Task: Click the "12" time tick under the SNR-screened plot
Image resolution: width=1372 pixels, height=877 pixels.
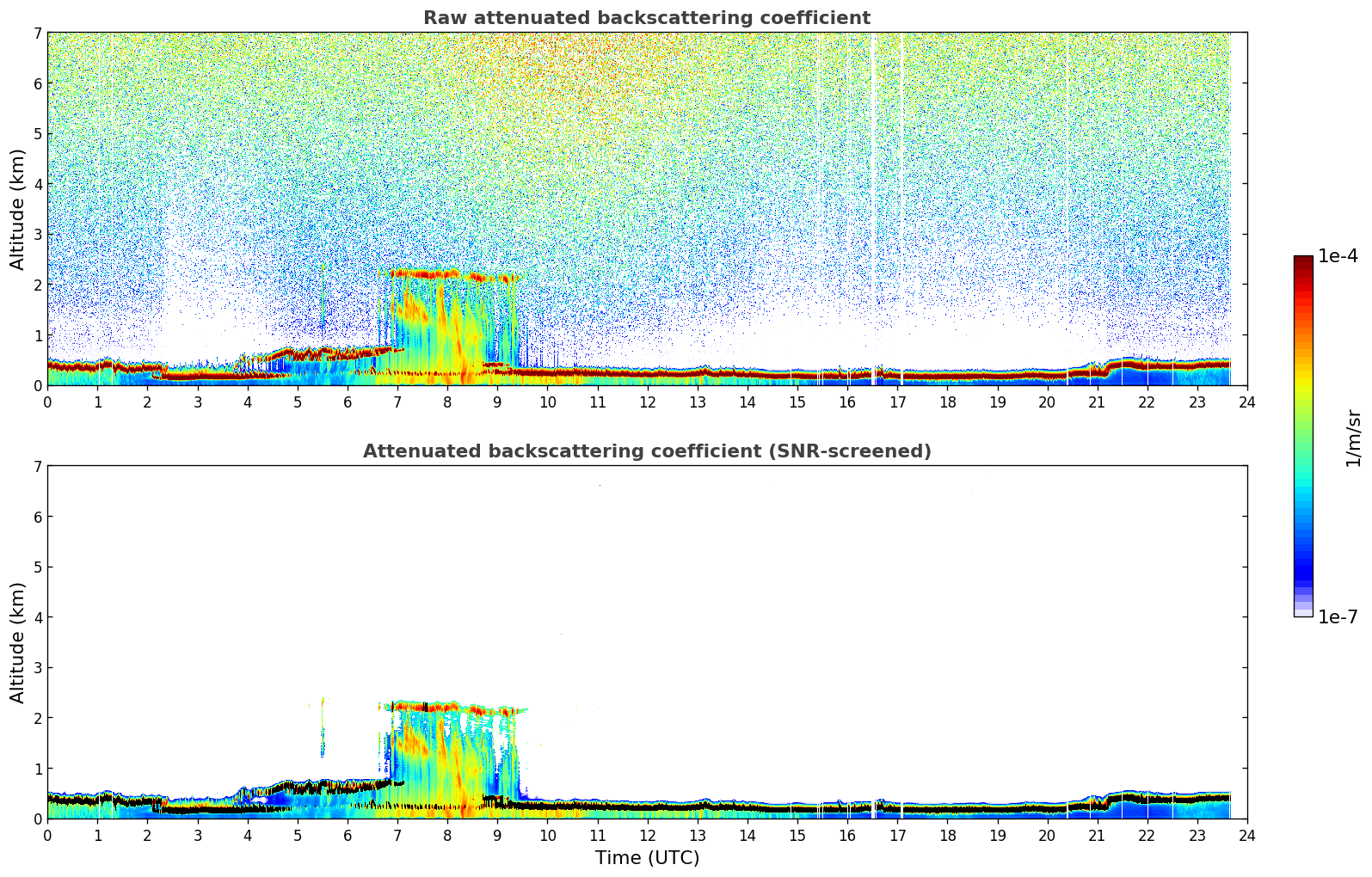Action: [648, 835]
